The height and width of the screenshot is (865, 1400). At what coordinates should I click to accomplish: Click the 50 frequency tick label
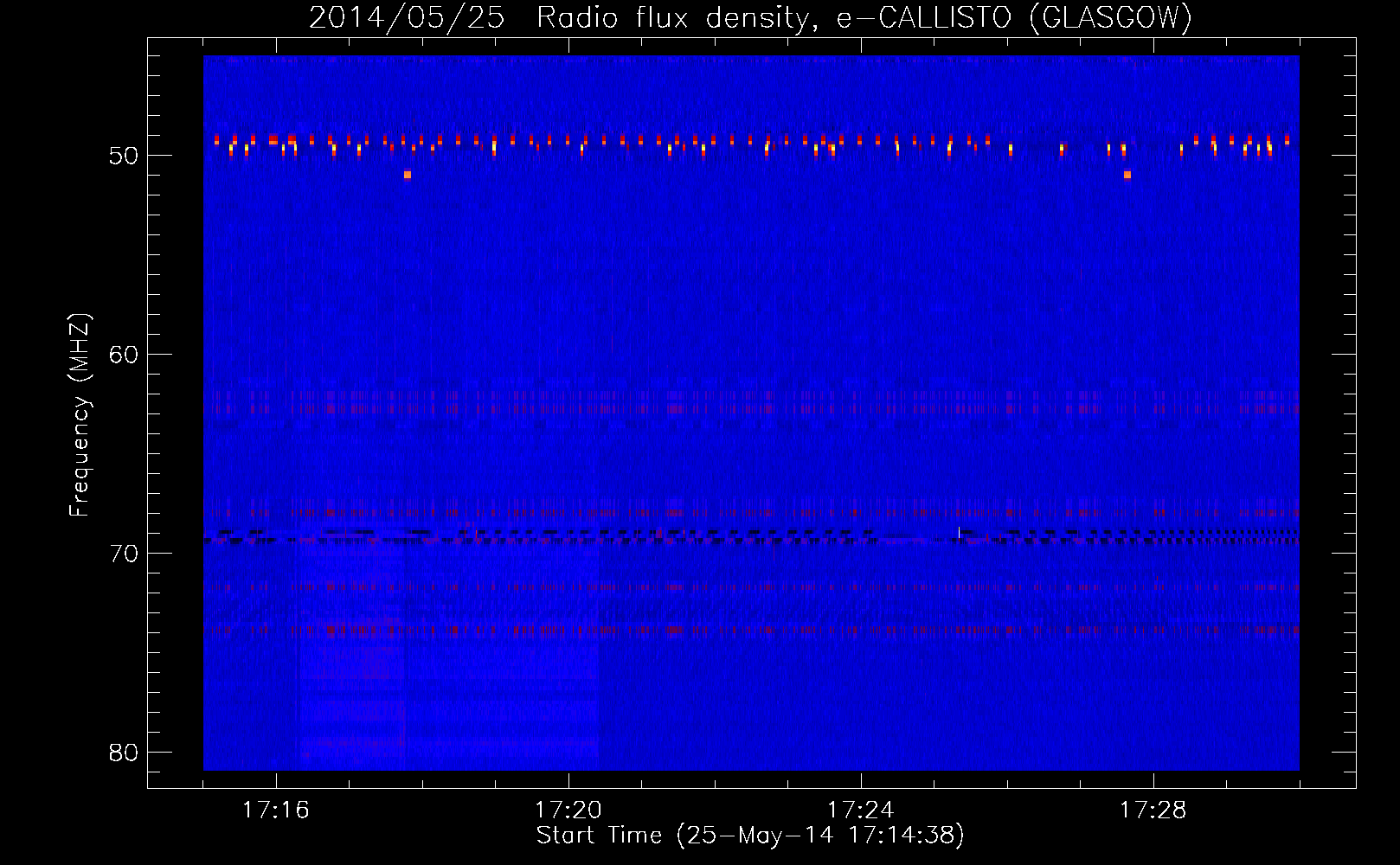(124, 156)
